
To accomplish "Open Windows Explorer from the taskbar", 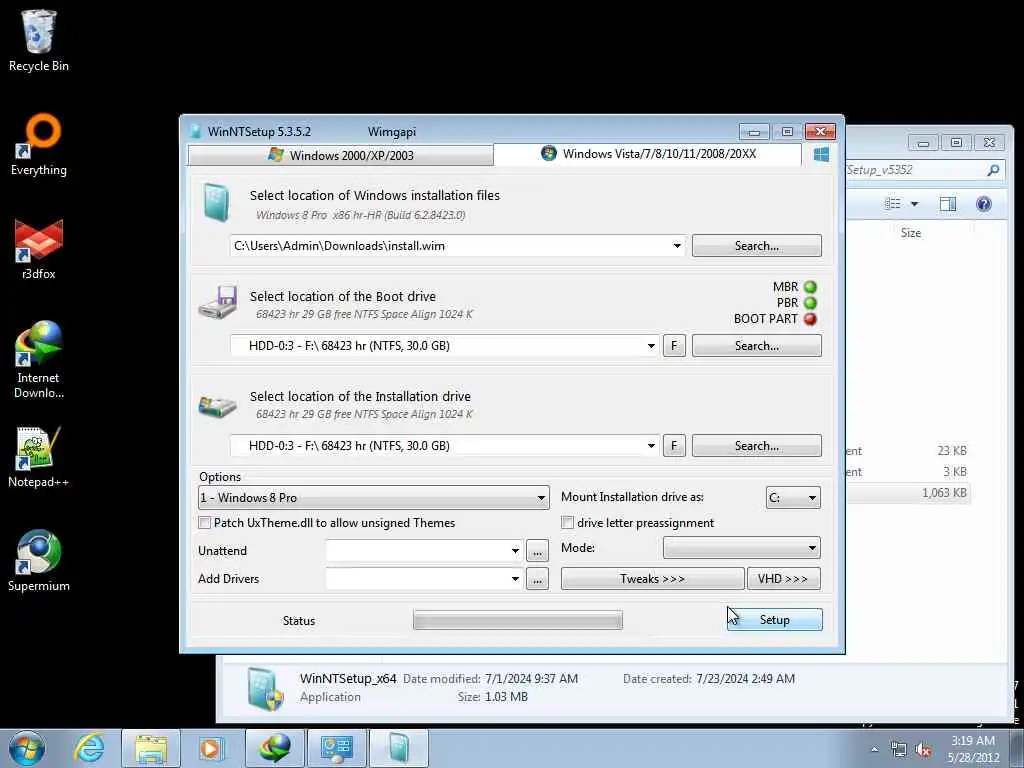I will pyautogui.click(x=151, y=748).
